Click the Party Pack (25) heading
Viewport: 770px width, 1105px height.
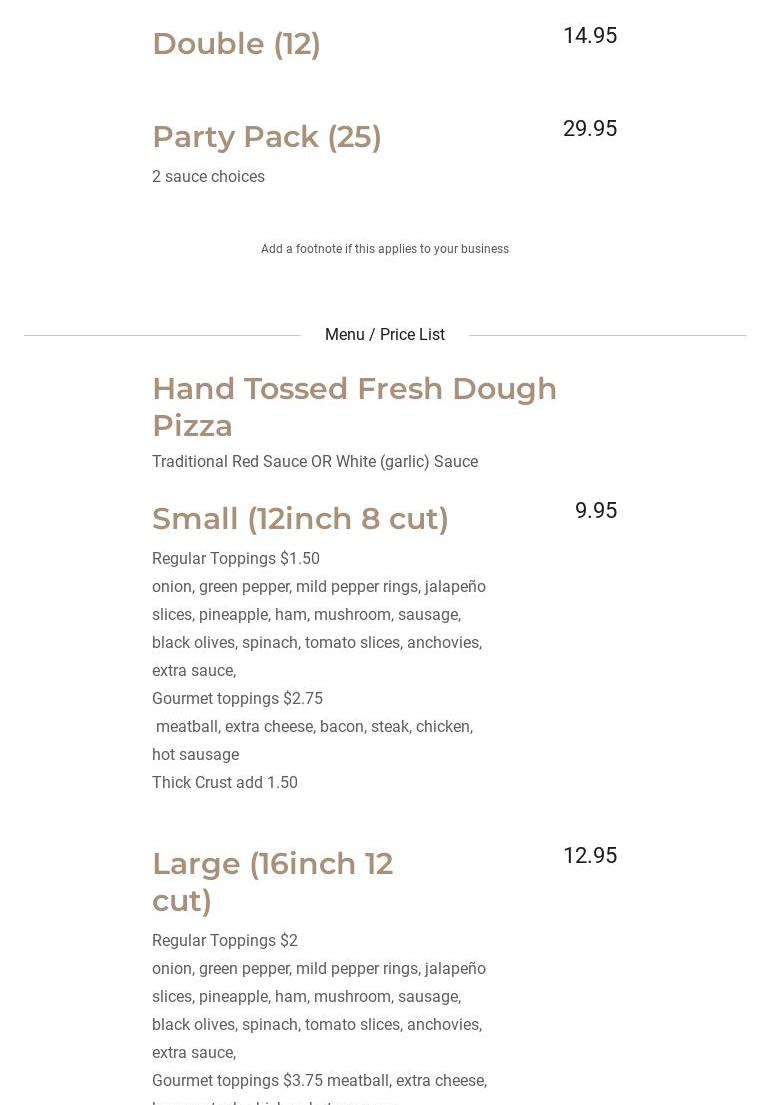tap(266, 137)
